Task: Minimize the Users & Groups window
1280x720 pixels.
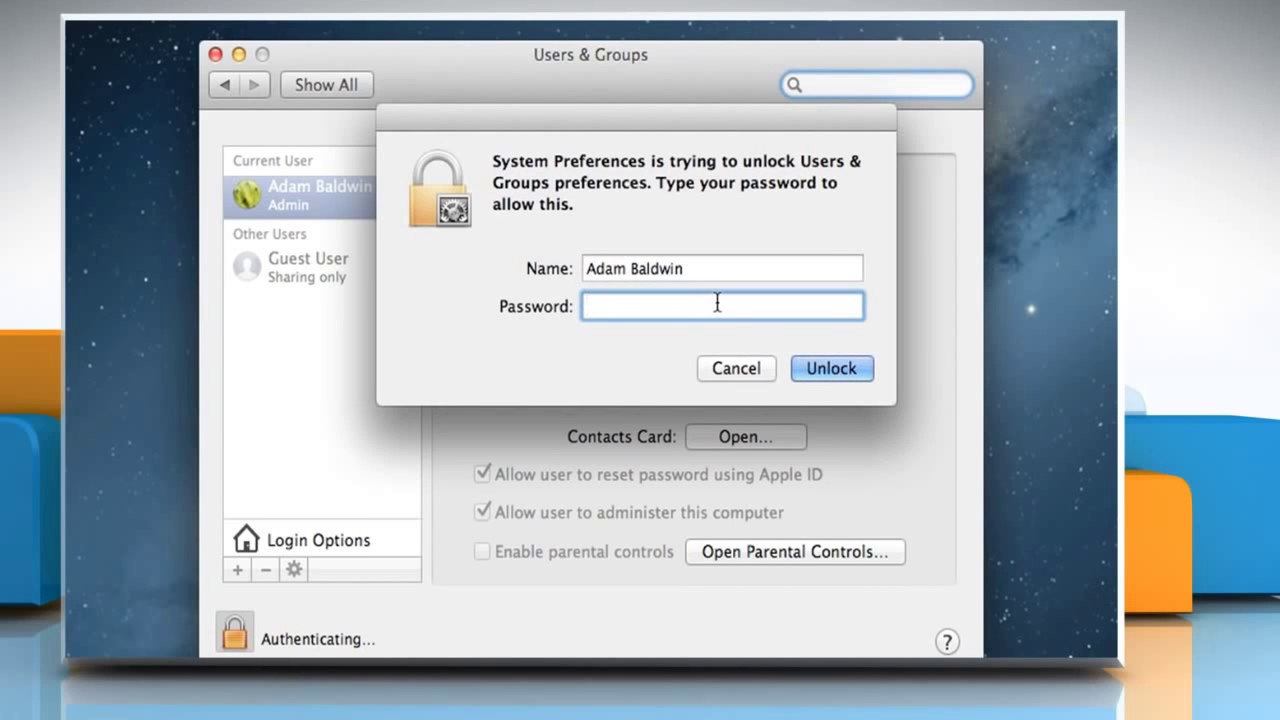Action: 239,54
